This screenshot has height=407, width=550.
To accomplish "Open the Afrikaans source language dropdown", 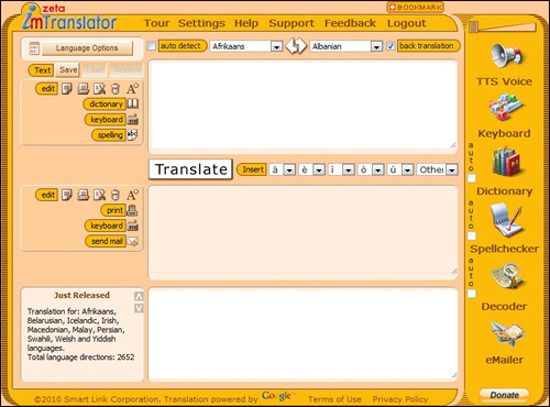I will pos(246,46).
